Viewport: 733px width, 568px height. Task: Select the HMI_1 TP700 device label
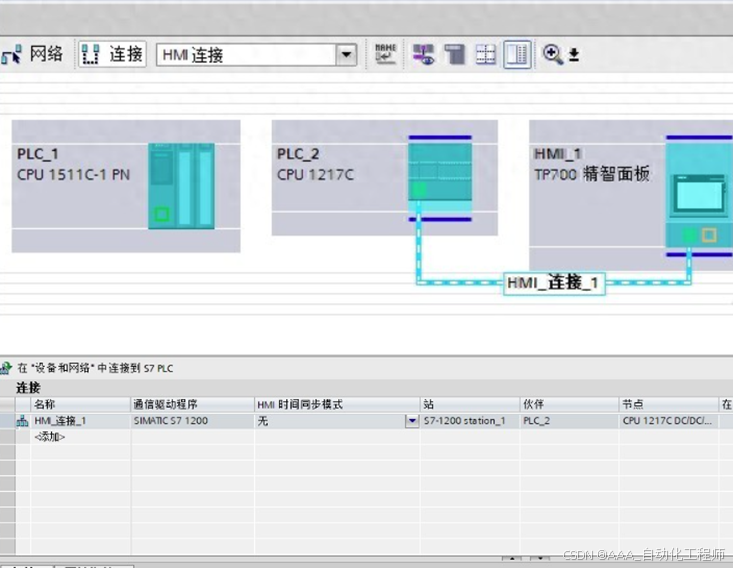tap(591, 164)
